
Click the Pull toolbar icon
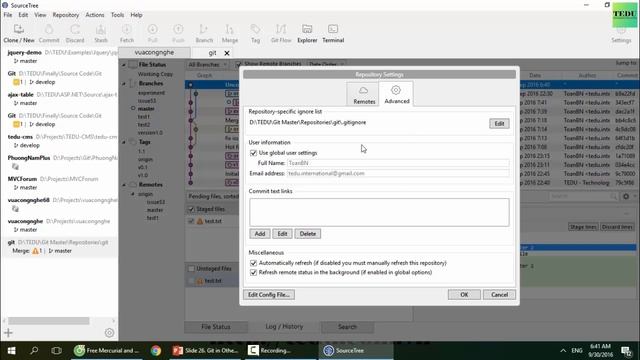tap(152, 33)
